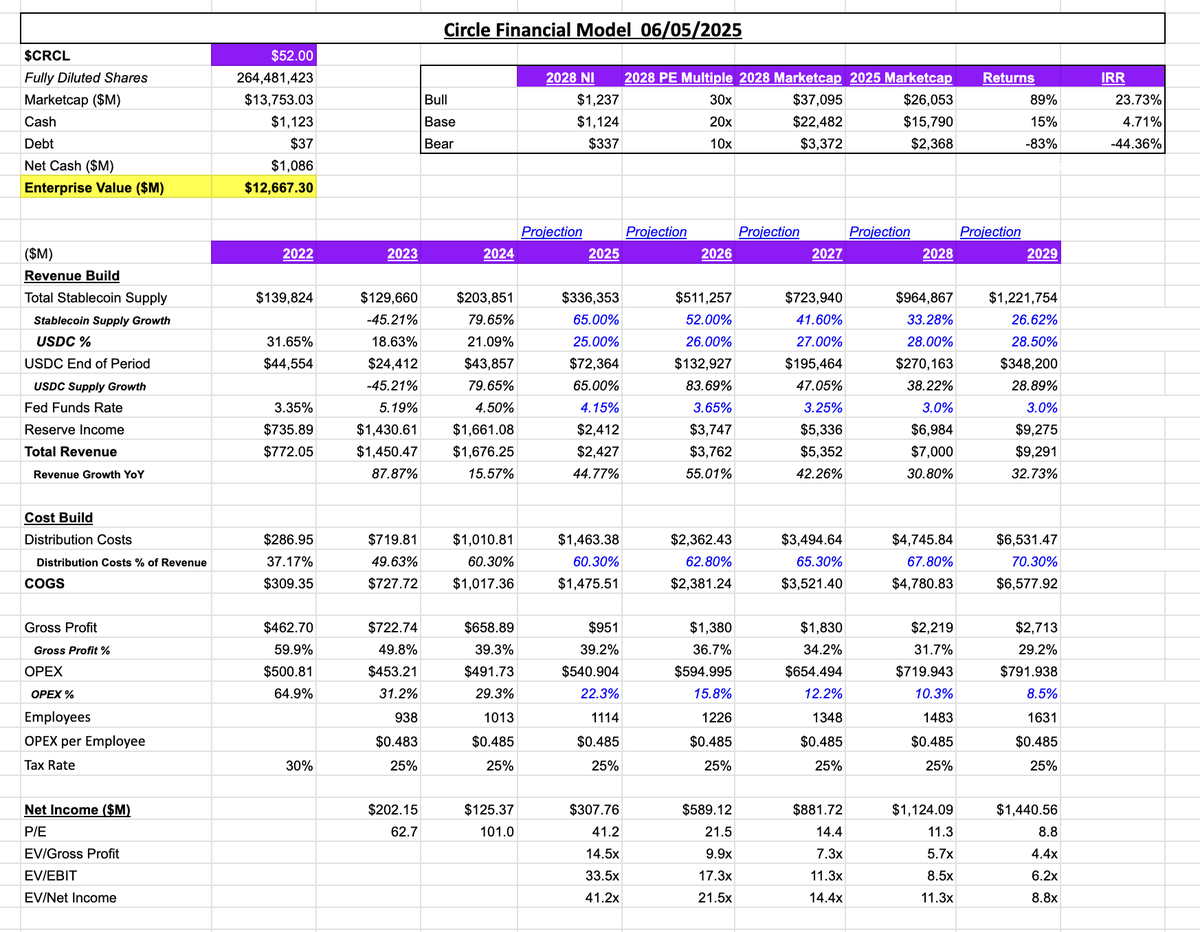
Task: Select EV/EBIT 2027 value 11.3x
Action: [826, 875]
